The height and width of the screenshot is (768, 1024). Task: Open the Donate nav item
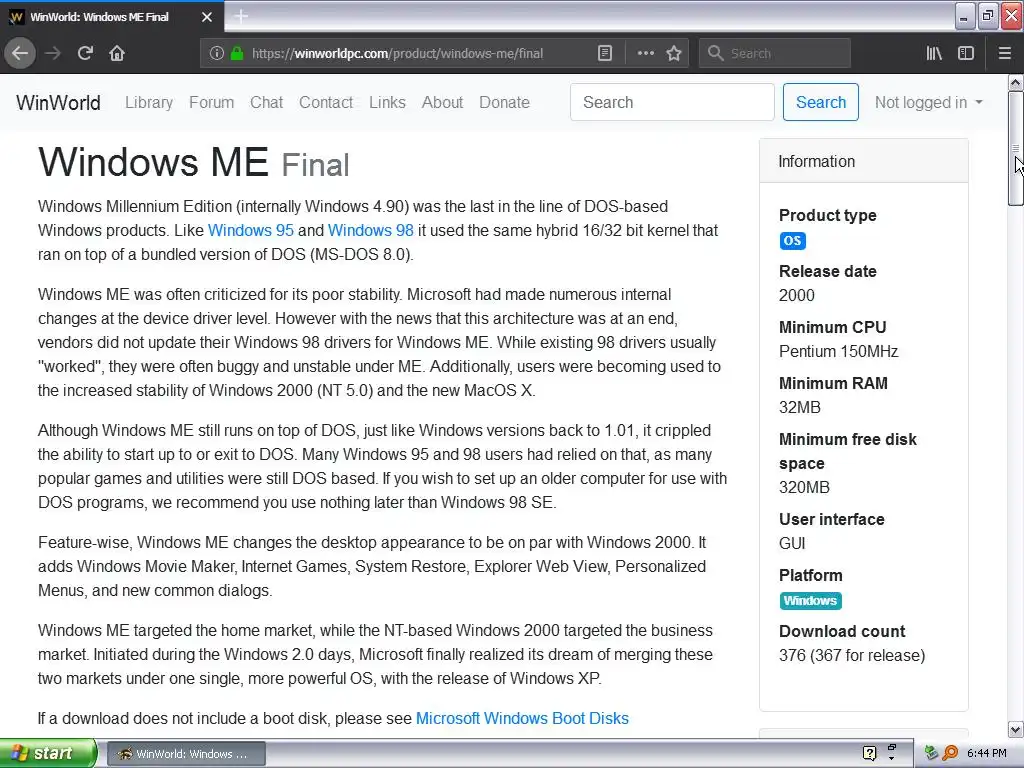click(x=504, y=103)
